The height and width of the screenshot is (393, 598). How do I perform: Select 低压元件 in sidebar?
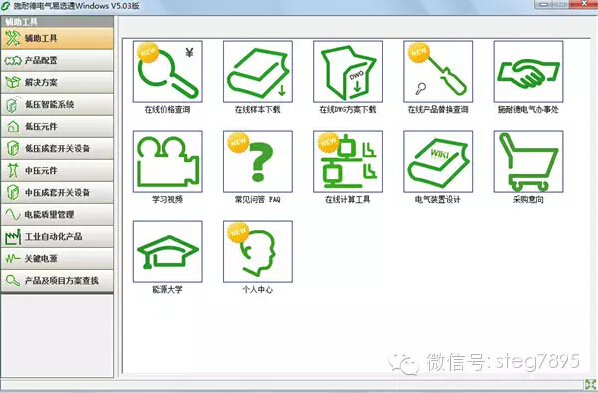(x=57, y=126)
